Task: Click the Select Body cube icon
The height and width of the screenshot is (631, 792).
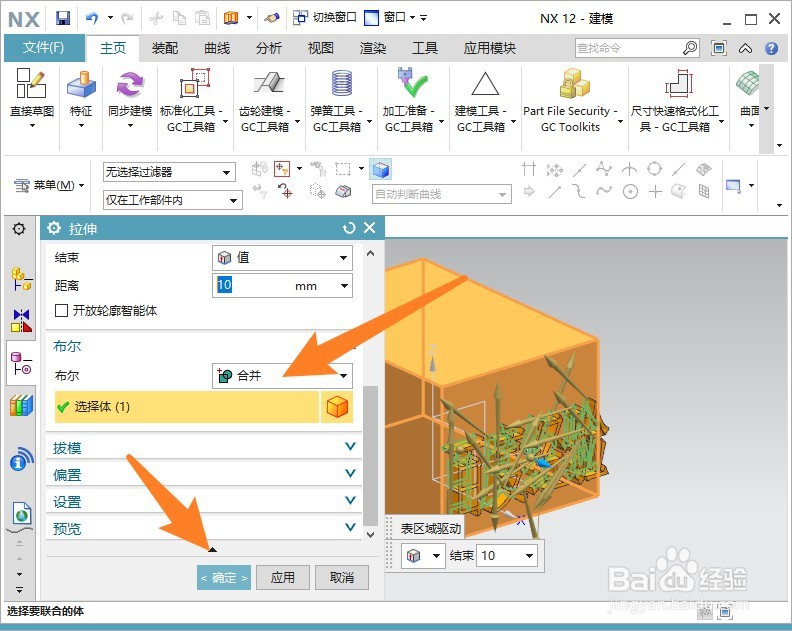Action: (337, 407)
